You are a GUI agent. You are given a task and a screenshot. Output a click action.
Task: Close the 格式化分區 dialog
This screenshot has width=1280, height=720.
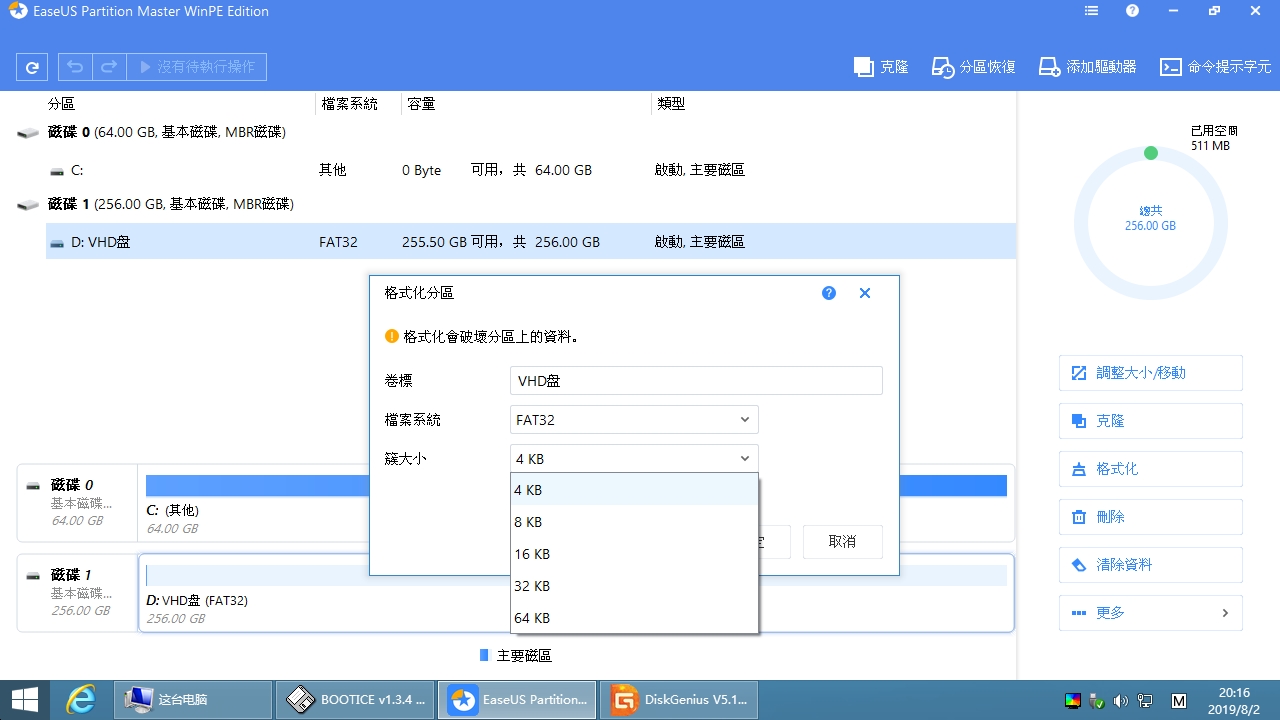(x=865, y=293)
